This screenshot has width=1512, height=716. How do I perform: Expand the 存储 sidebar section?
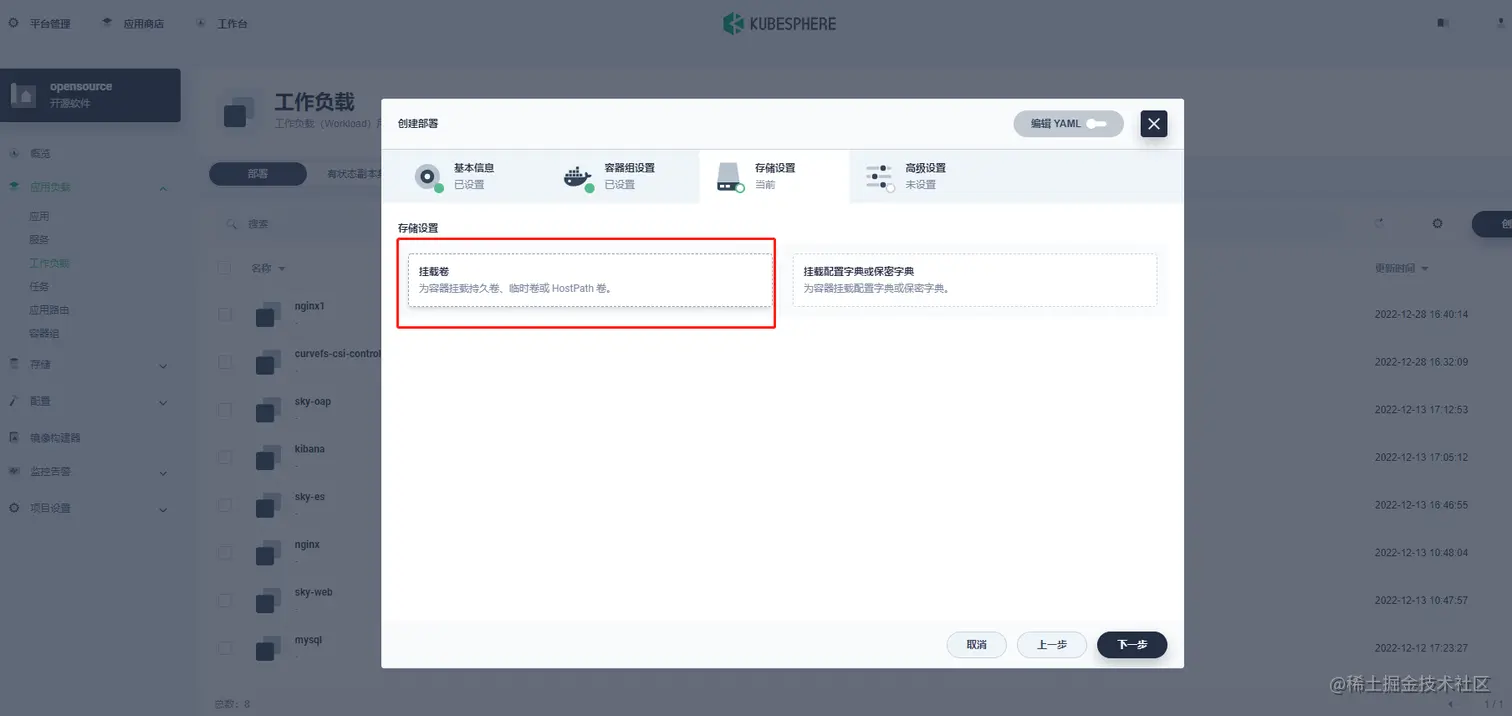coord(163,366)
